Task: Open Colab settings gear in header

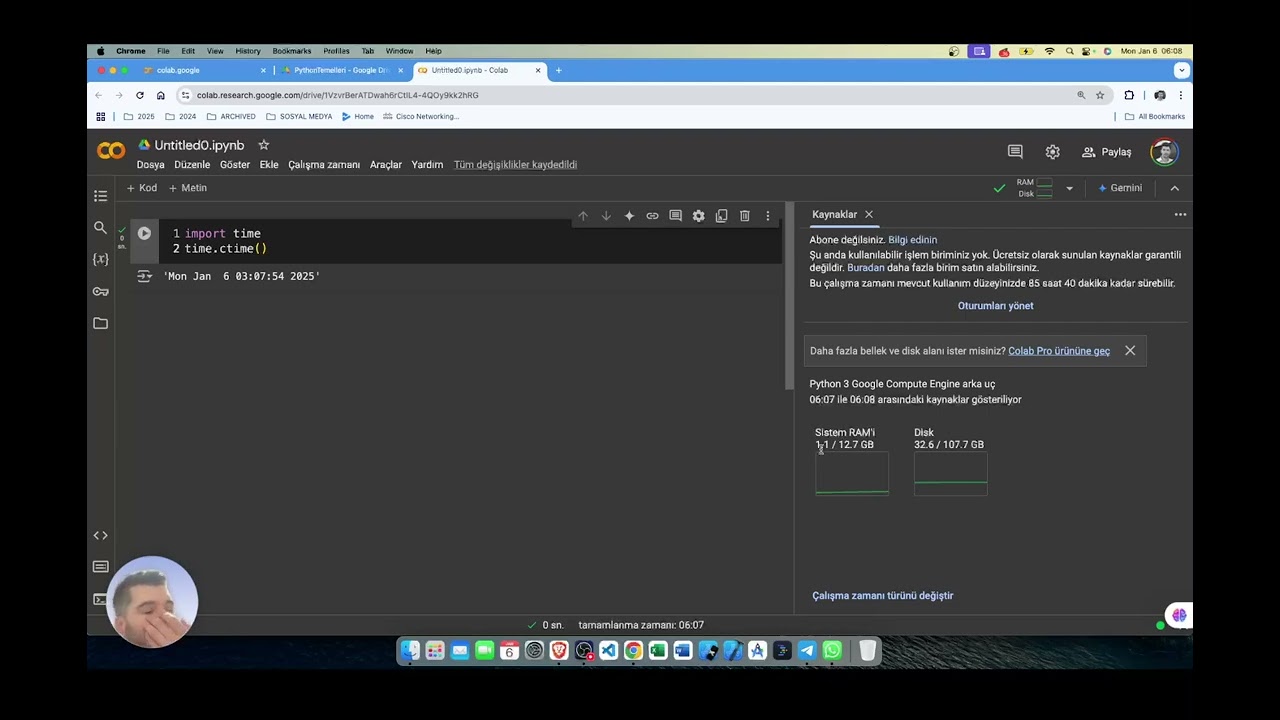Action: [1052, 152]
